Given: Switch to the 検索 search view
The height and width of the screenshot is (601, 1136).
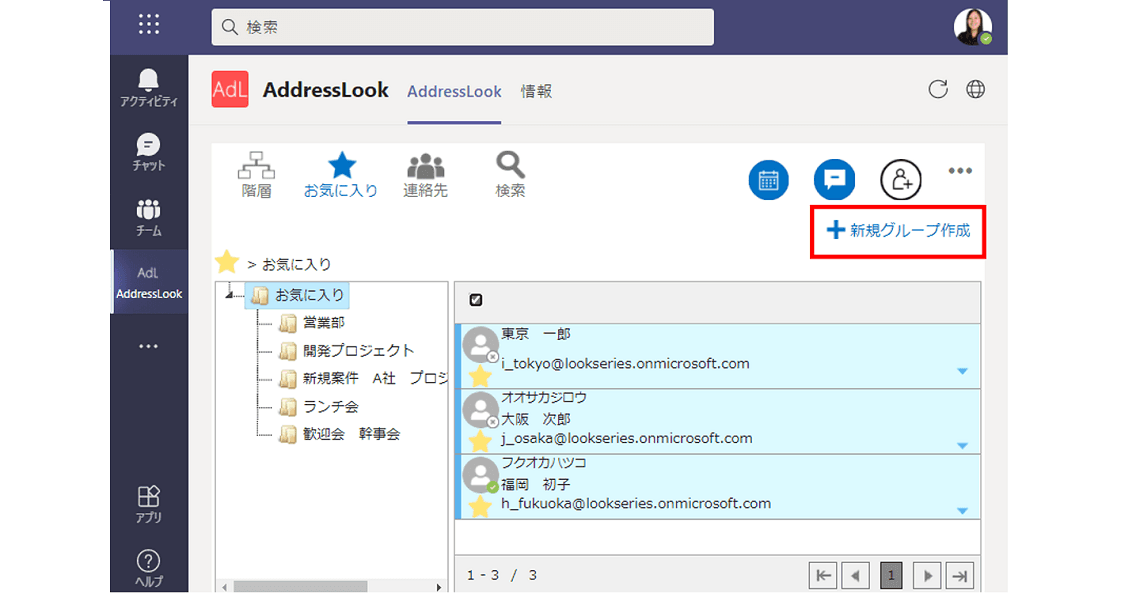Looking at the screenshot, I should tap(509, 172).
